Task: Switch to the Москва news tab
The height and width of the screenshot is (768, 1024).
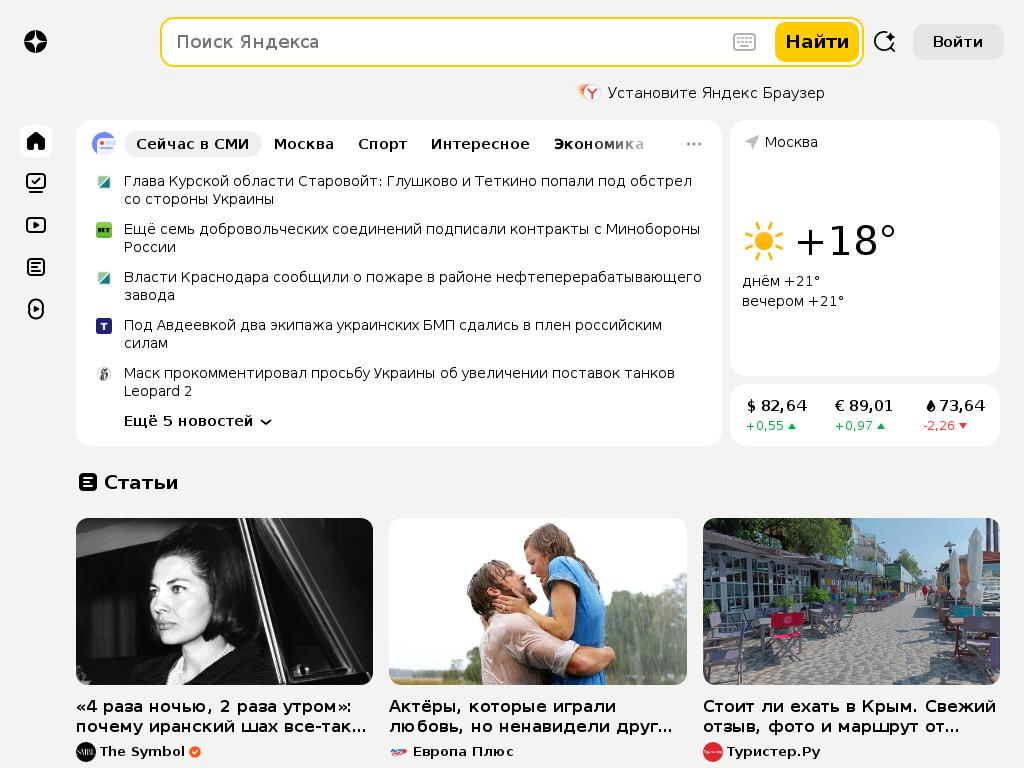Action: [304, 144]
